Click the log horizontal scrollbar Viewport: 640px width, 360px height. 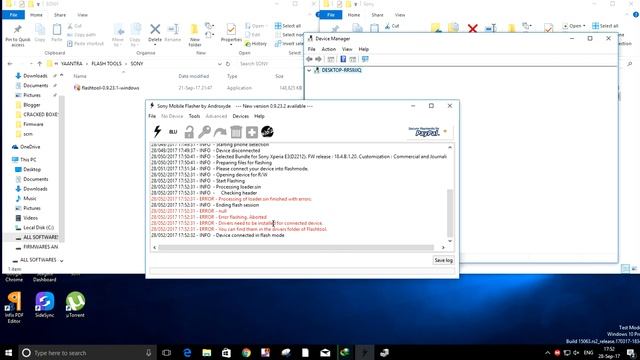point(296,247)
